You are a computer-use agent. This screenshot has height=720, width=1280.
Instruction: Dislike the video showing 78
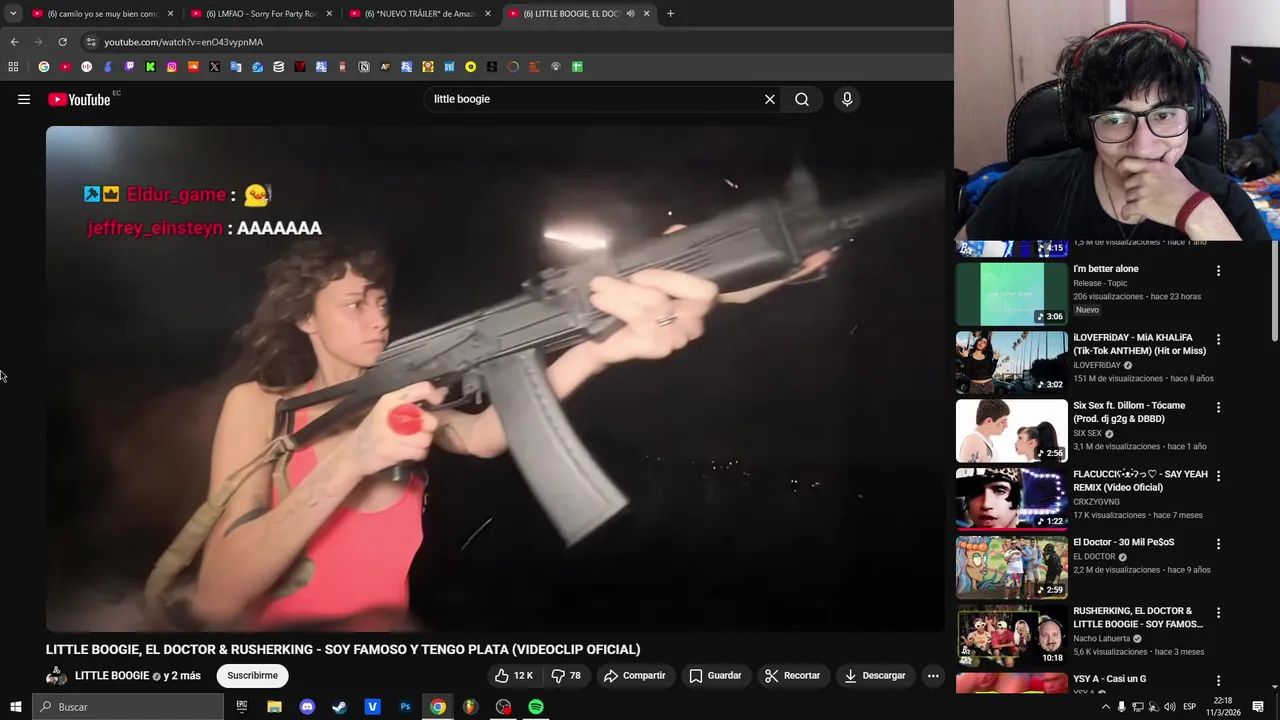[566, 676]
